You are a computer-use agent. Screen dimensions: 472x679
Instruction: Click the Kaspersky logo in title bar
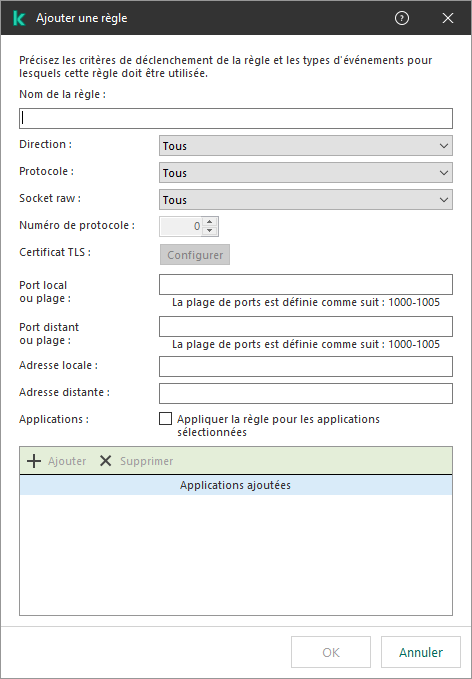pos(19,18)
